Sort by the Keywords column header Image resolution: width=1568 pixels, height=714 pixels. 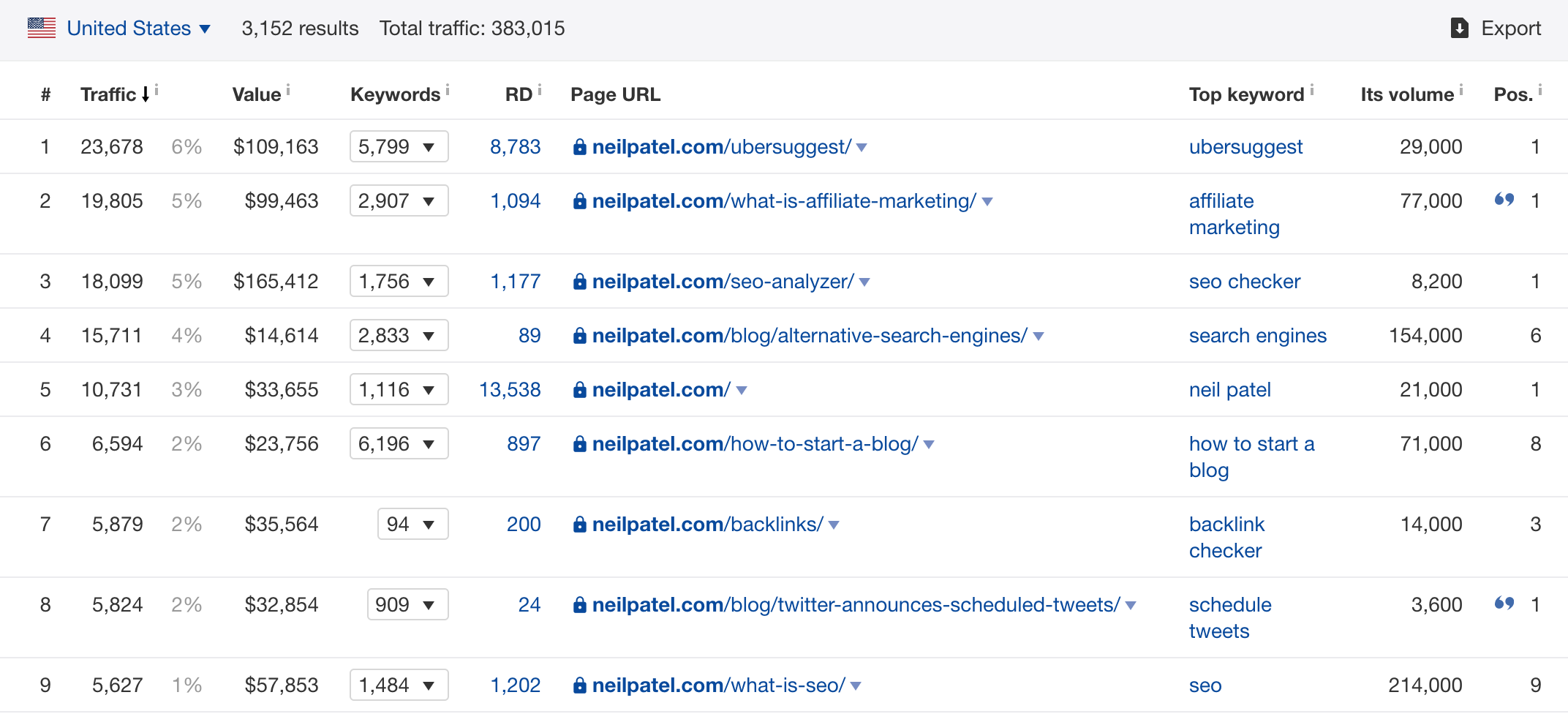396,94
